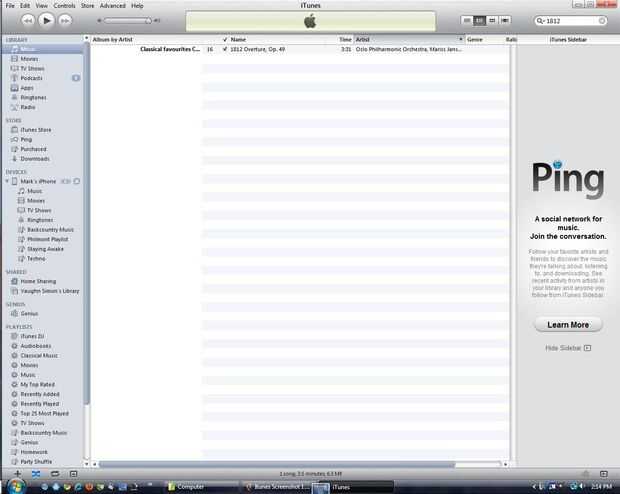Open My Top Rated playlist
The width and height of the screenshot is (620, 494).
pos(38,384)
